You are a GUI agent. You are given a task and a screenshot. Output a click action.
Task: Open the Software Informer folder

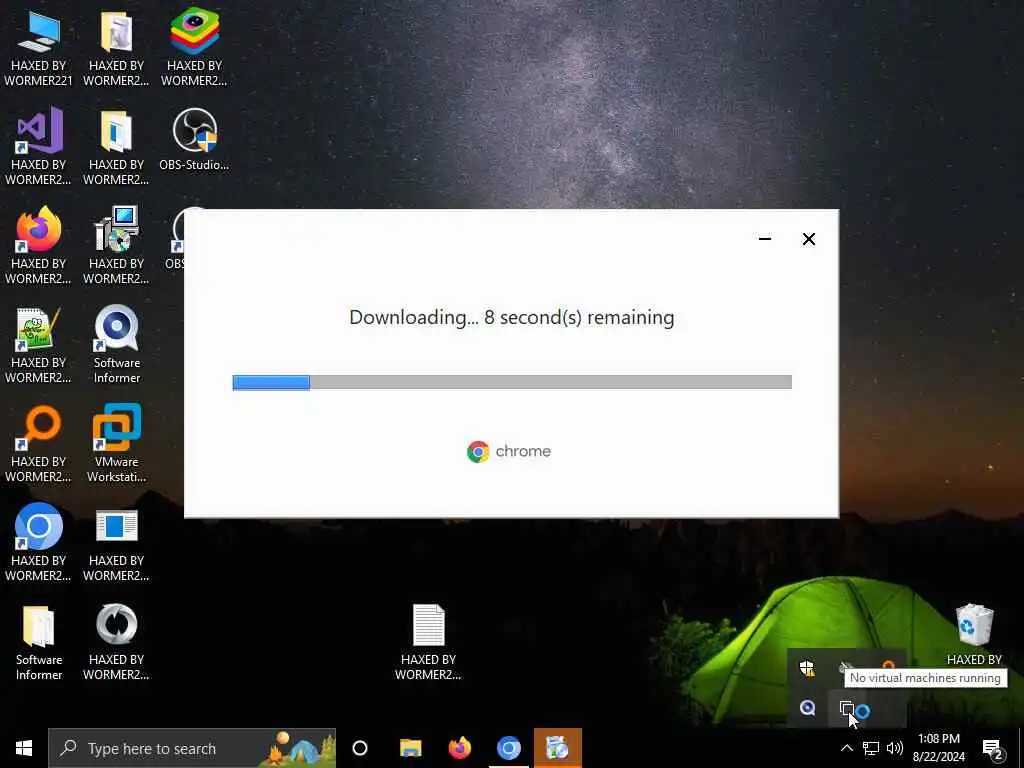(x=39, y=626)
